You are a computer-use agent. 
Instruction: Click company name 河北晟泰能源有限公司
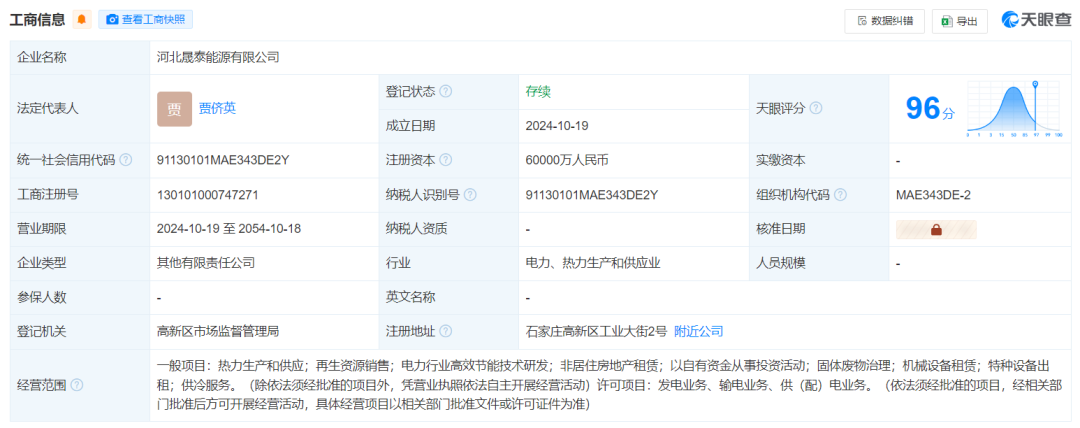[x=218, y=57]
